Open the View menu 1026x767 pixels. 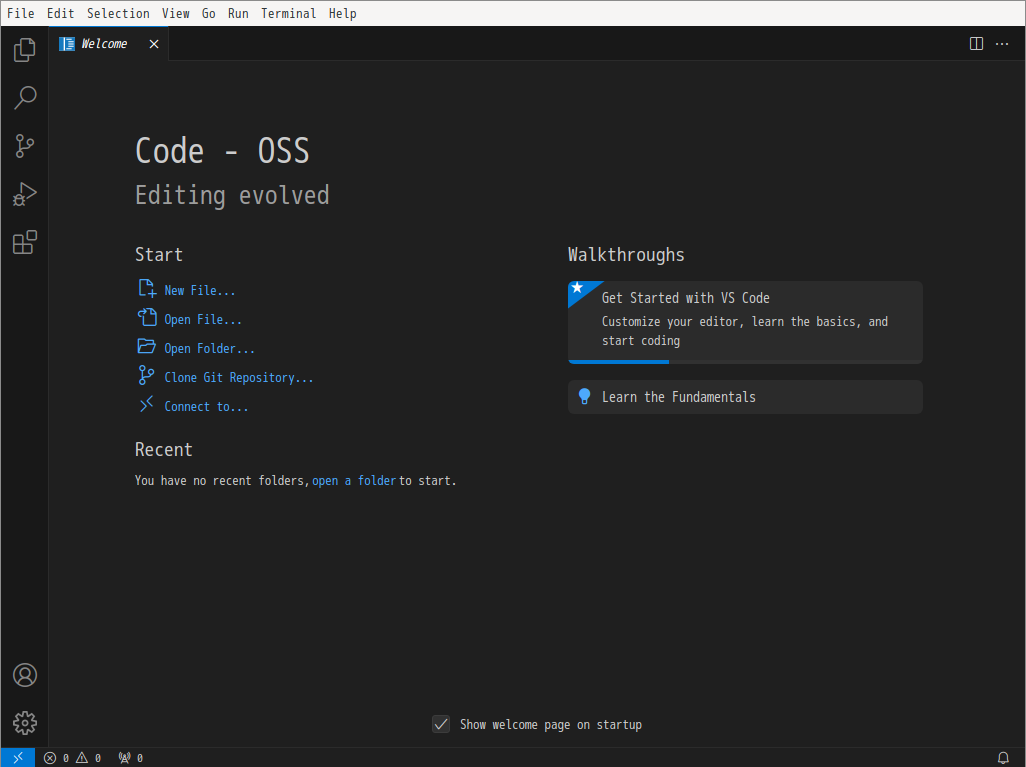[x=176, y=14]
